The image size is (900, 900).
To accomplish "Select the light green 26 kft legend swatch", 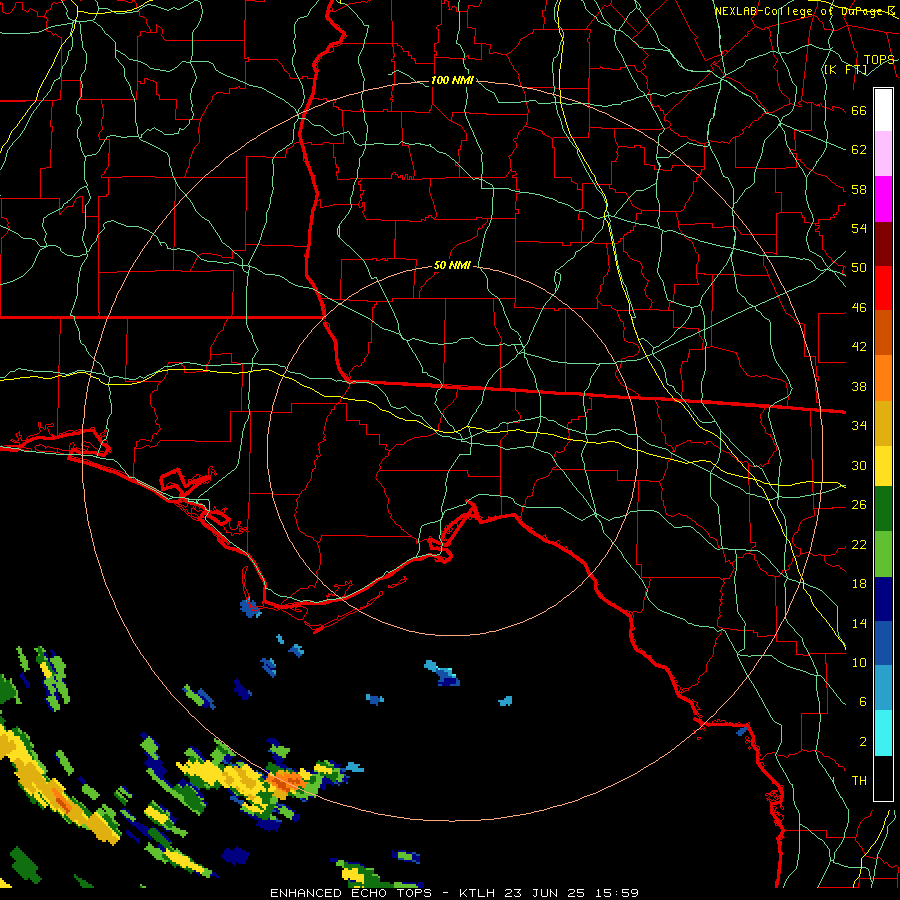I will click(x=883, y=554).
